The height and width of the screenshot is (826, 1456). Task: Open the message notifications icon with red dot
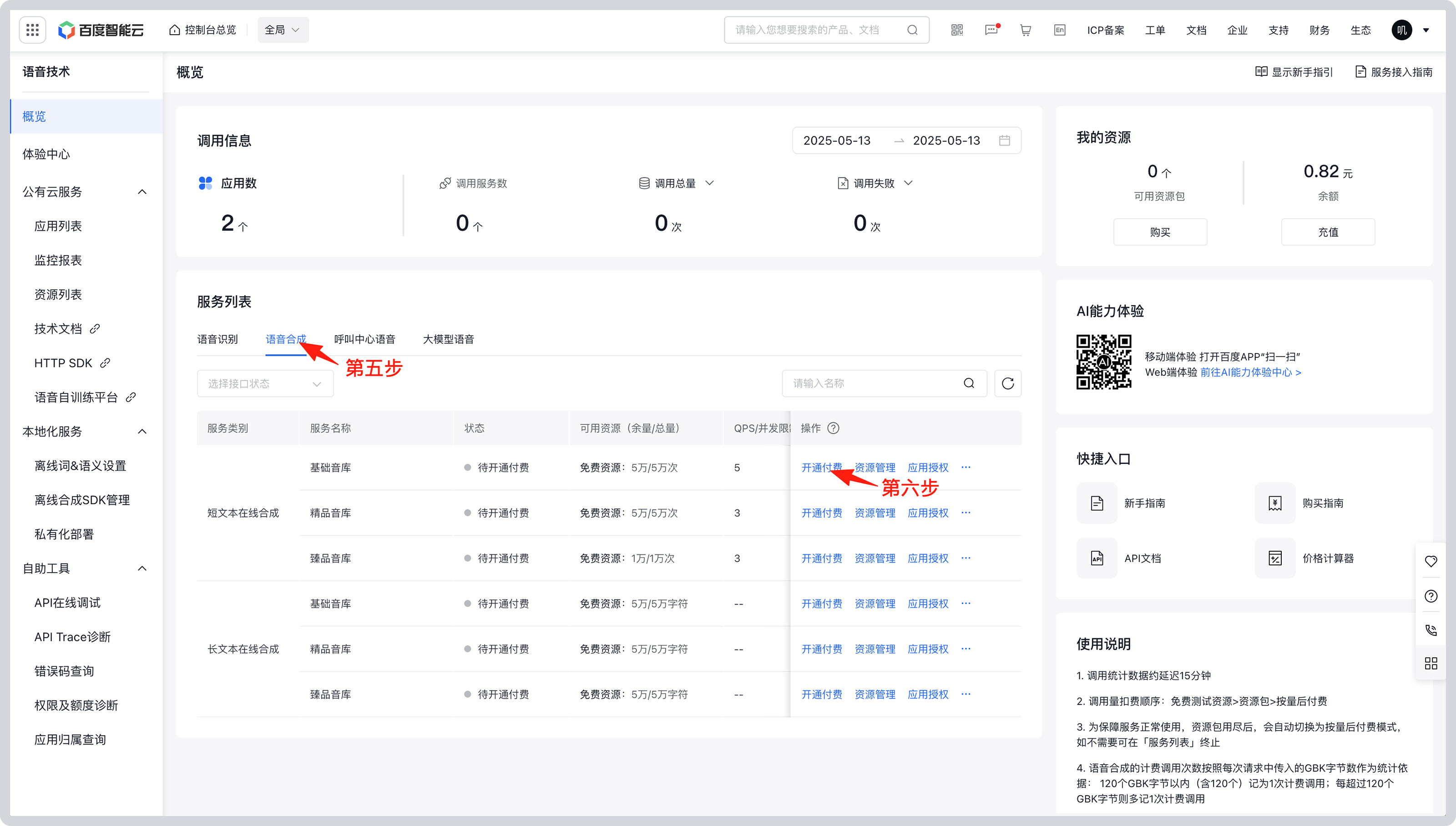pos(991,30)
